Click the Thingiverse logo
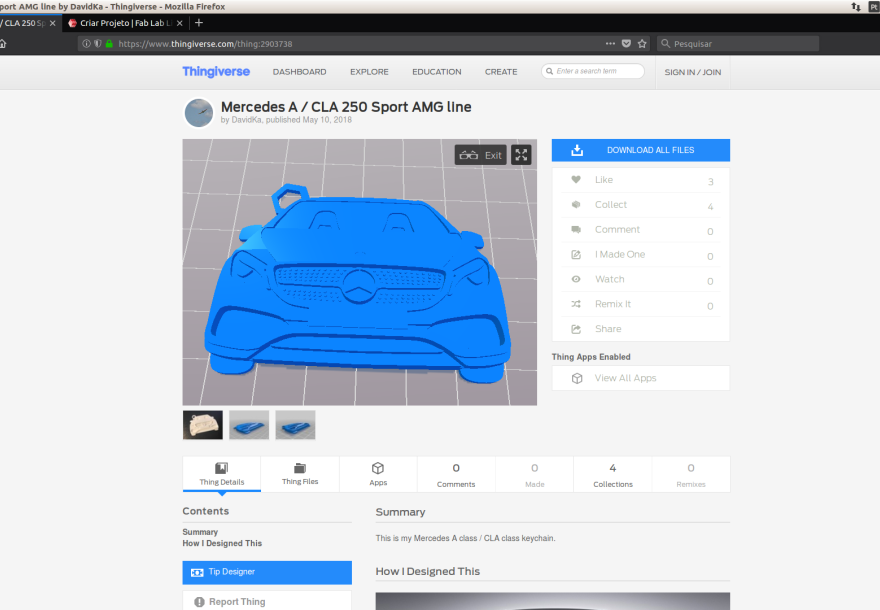Screen dimensions: 880x610 (x=216, y=72)
